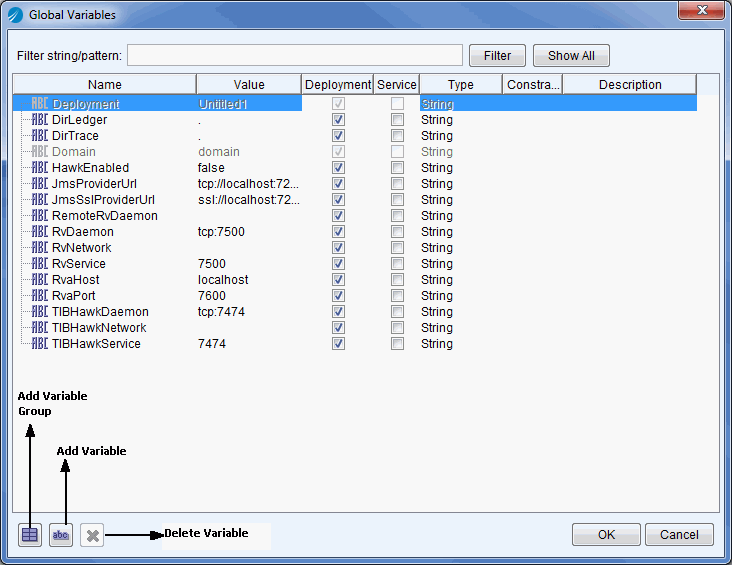Dismiss dialog with Cancel button
The height and width of the screenshot is (565, 732).
pyautogui.click(x=679, y=535)
